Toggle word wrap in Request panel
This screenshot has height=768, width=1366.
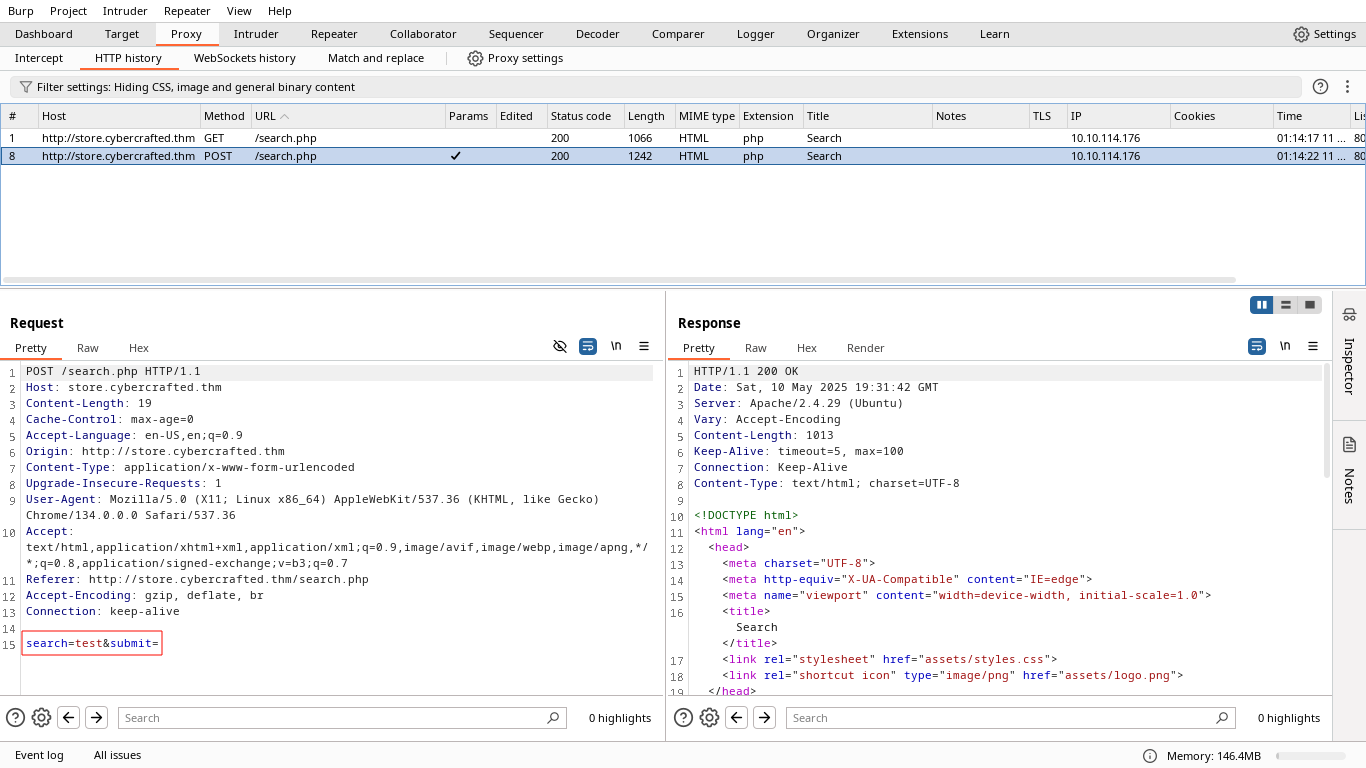(x=588, y=346)
